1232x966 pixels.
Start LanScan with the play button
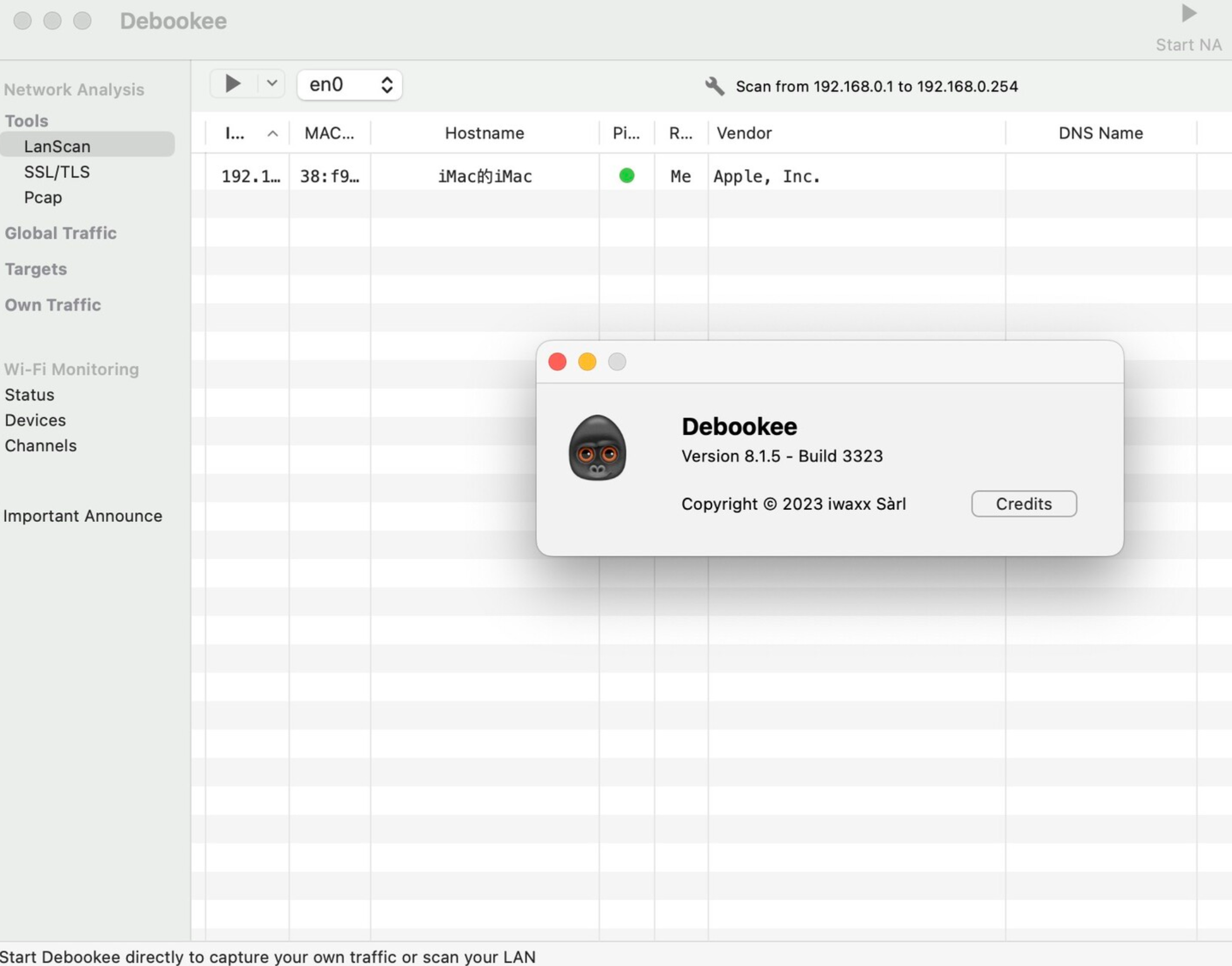[233, 84]
